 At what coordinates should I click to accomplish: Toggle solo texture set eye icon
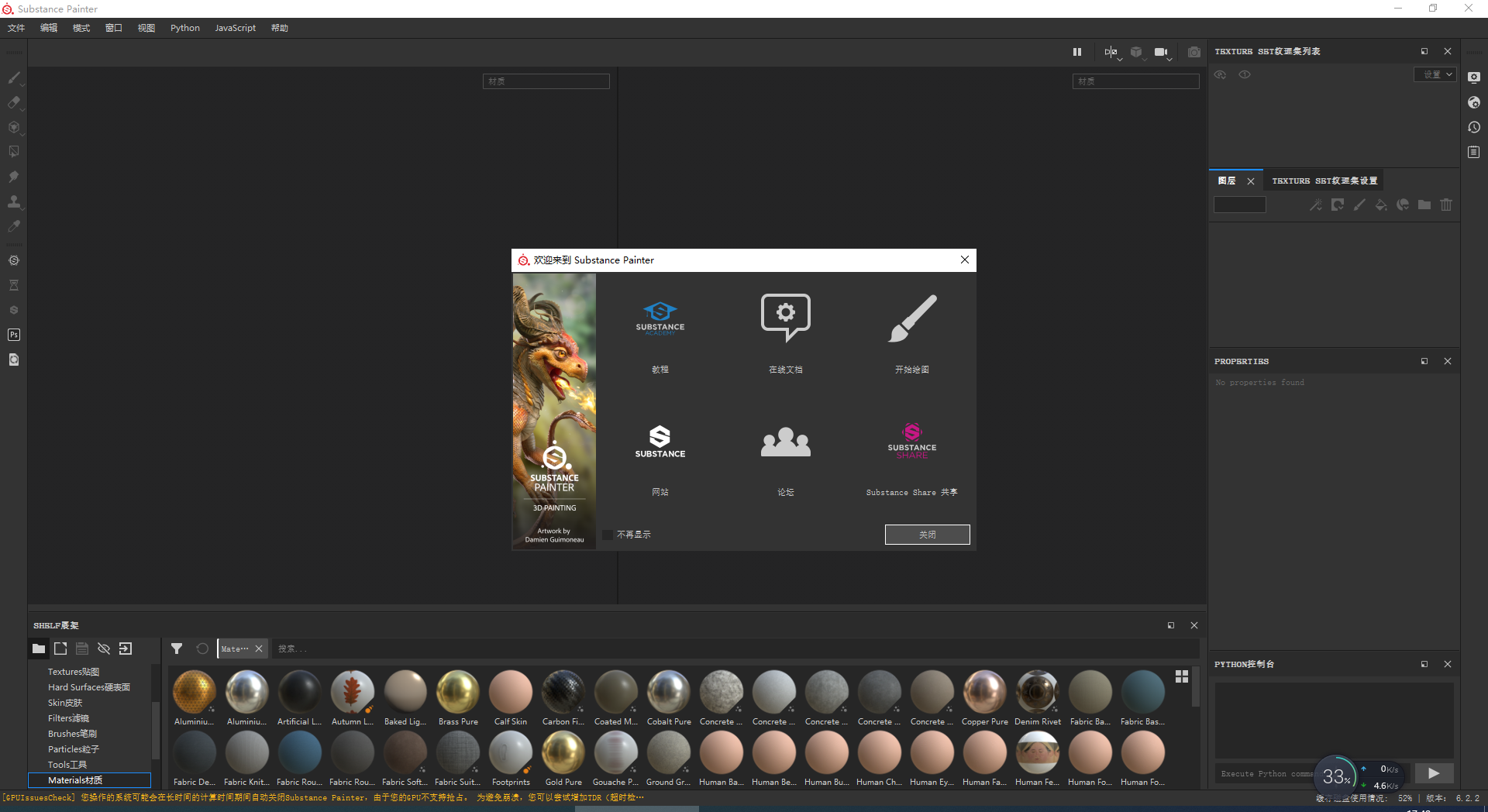pos(1245,74)
